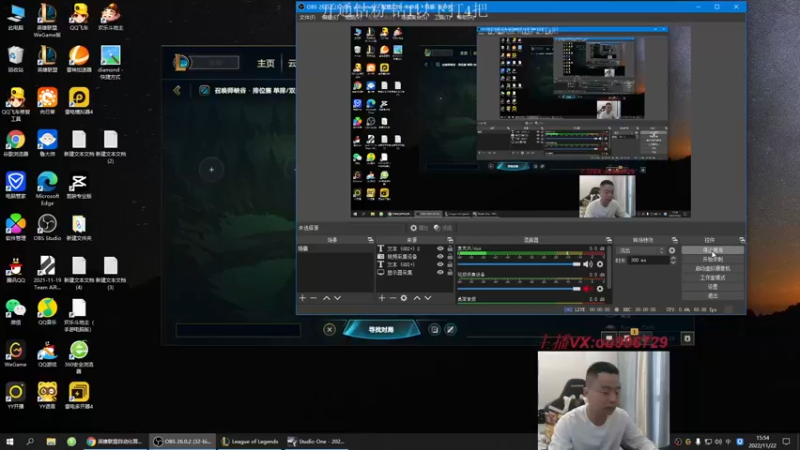The width and height of the screenshot is (800, 450).
Task: Increase transition duration with stepper arrow
Action: tap(672, 258)
